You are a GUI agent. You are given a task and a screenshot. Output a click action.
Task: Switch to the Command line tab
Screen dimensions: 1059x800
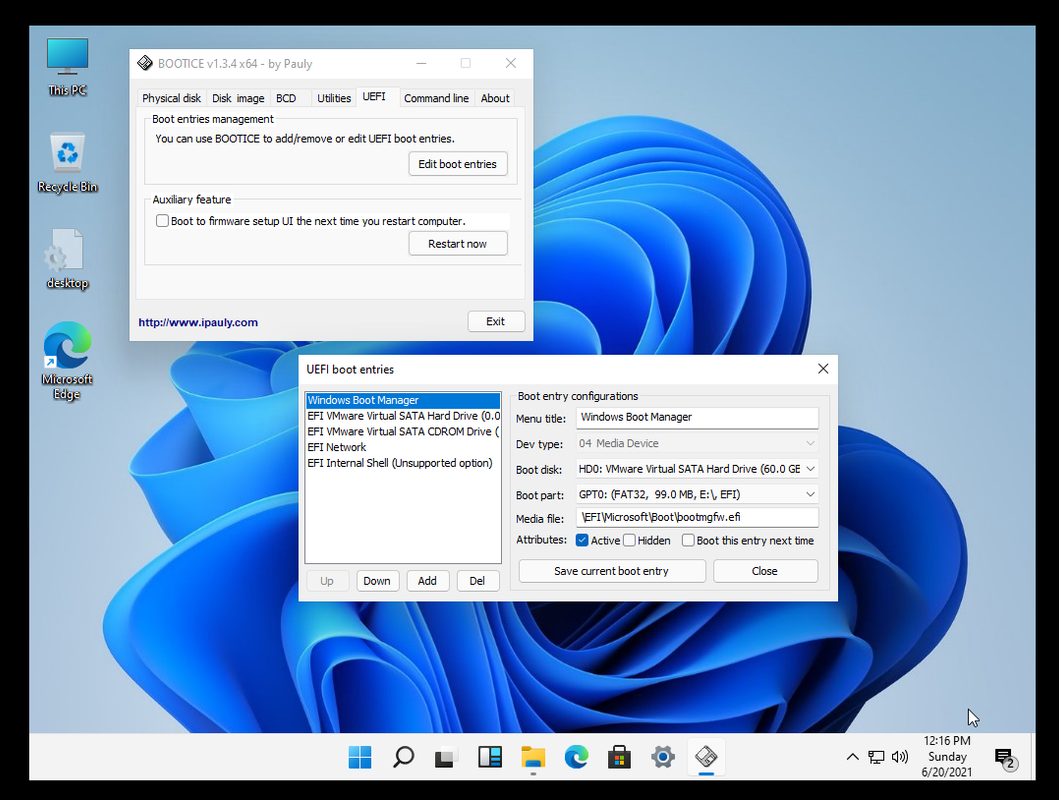[436, 98]
